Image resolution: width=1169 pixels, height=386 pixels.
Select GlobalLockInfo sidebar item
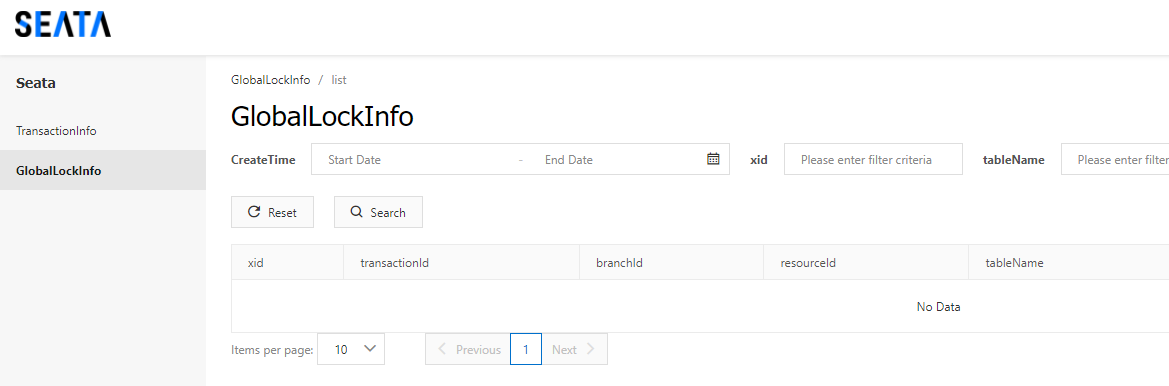coord(103,170)
